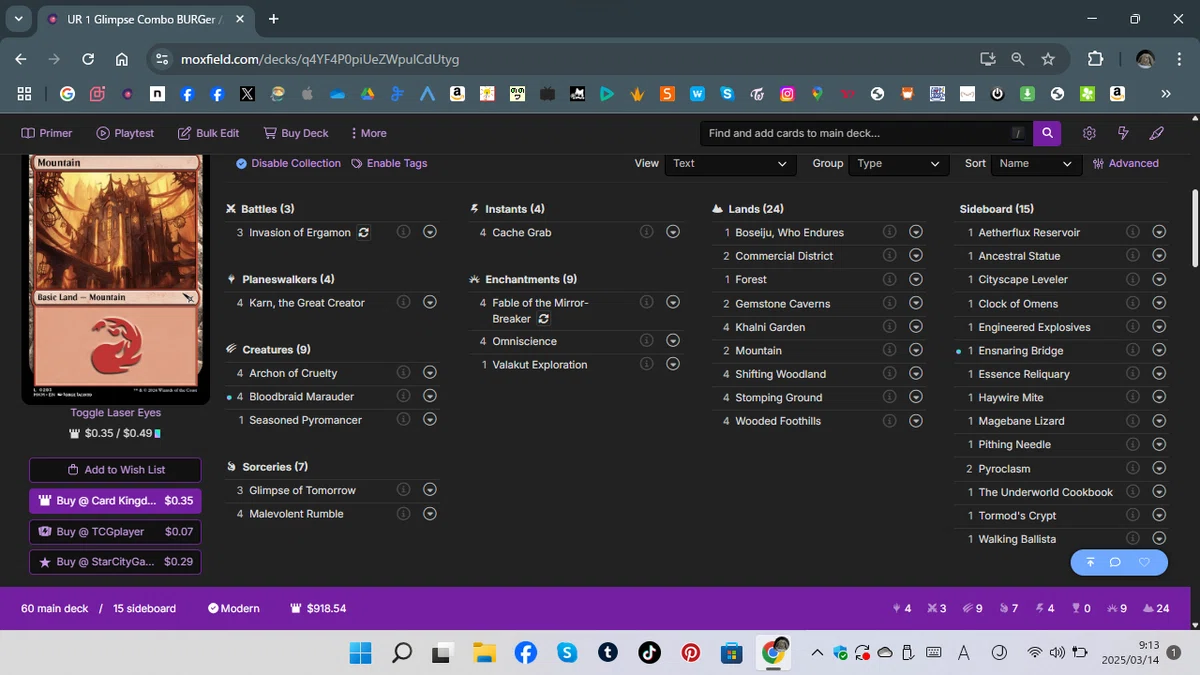Open the Buy Deck menu
The image size is (1200, 675).
(296, 133)
